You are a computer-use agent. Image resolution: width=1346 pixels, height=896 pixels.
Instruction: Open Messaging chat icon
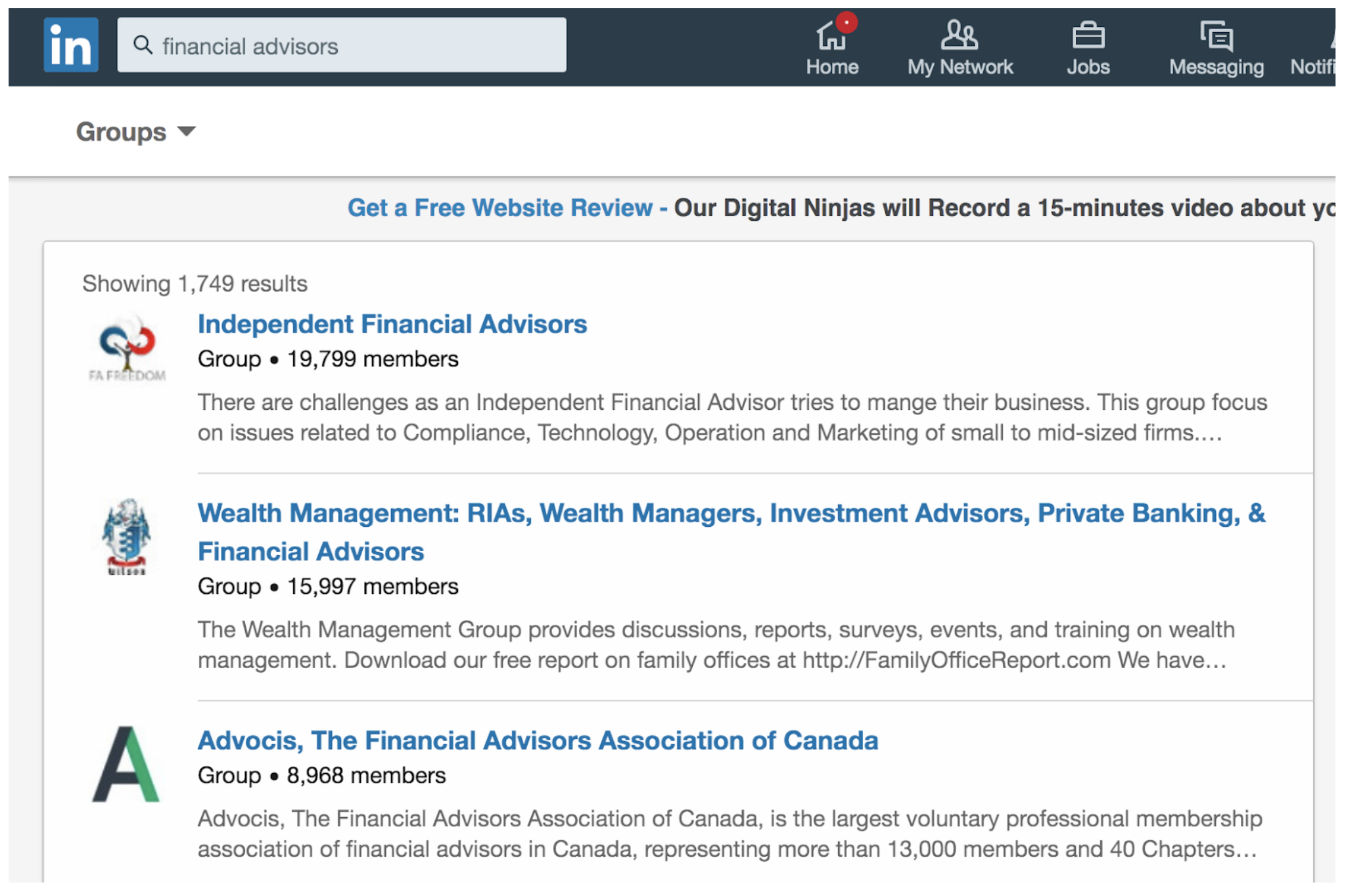point(1216,35)
